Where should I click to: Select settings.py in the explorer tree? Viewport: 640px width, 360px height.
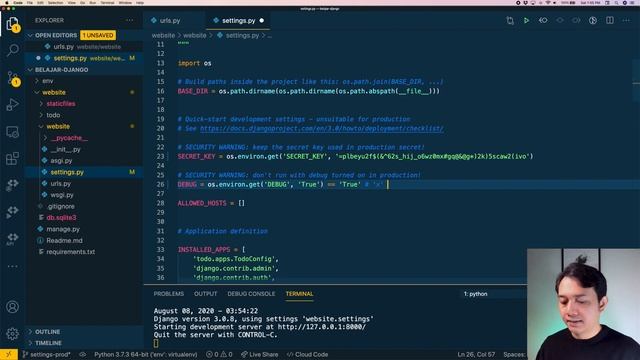84,172
